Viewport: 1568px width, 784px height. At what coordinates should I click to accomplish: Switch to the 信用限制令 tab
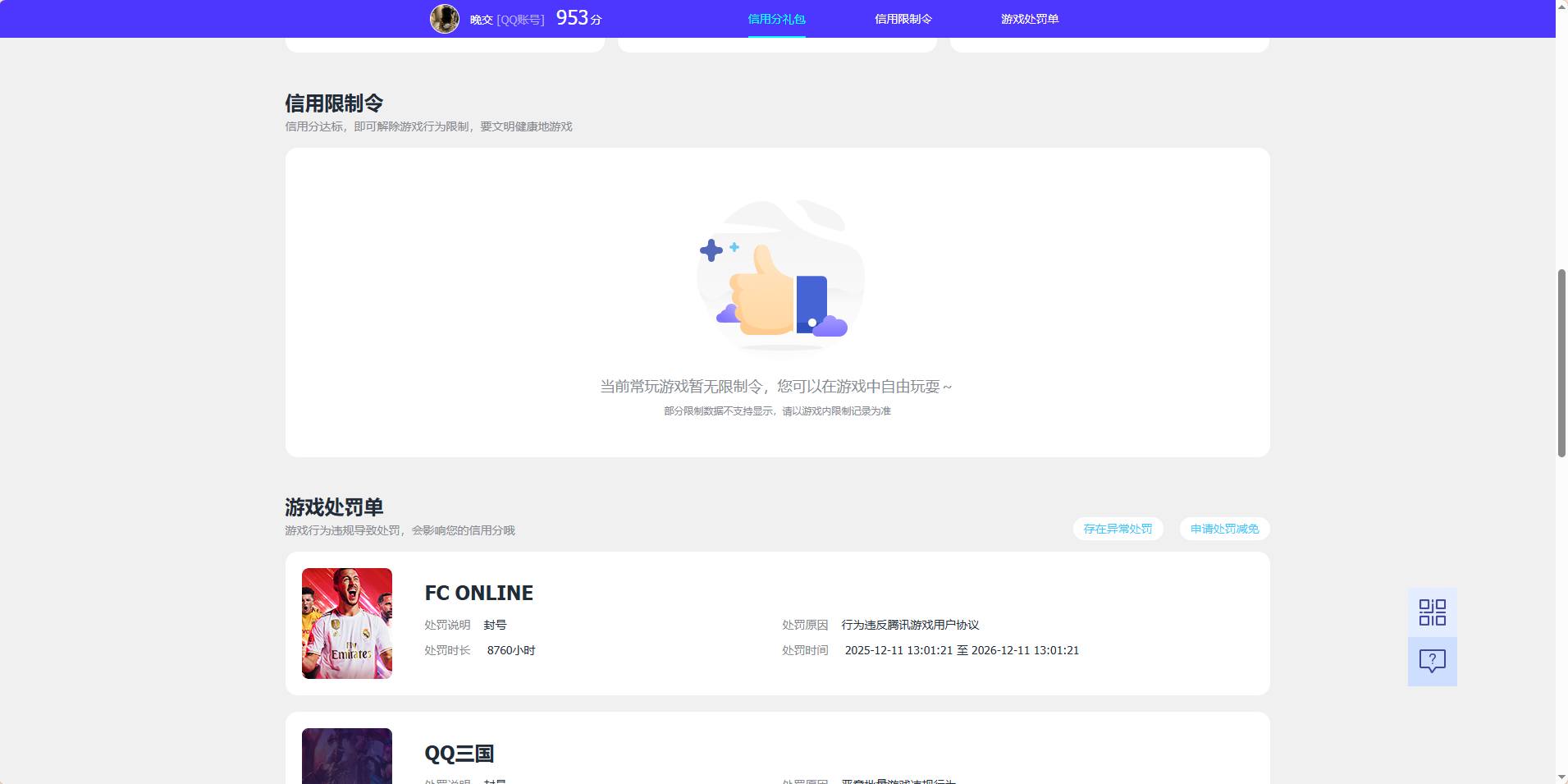(x=903, y=19)
